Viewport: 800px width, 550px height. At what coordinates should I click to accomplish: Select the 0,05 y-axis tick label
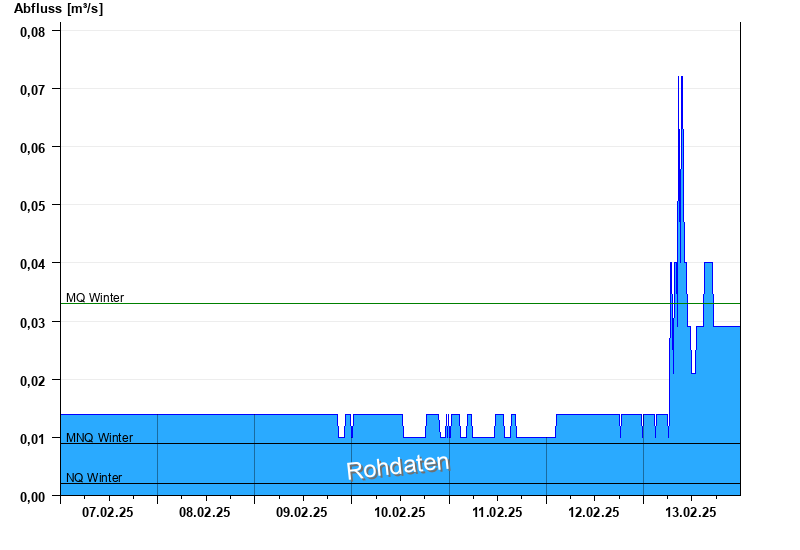33,205
